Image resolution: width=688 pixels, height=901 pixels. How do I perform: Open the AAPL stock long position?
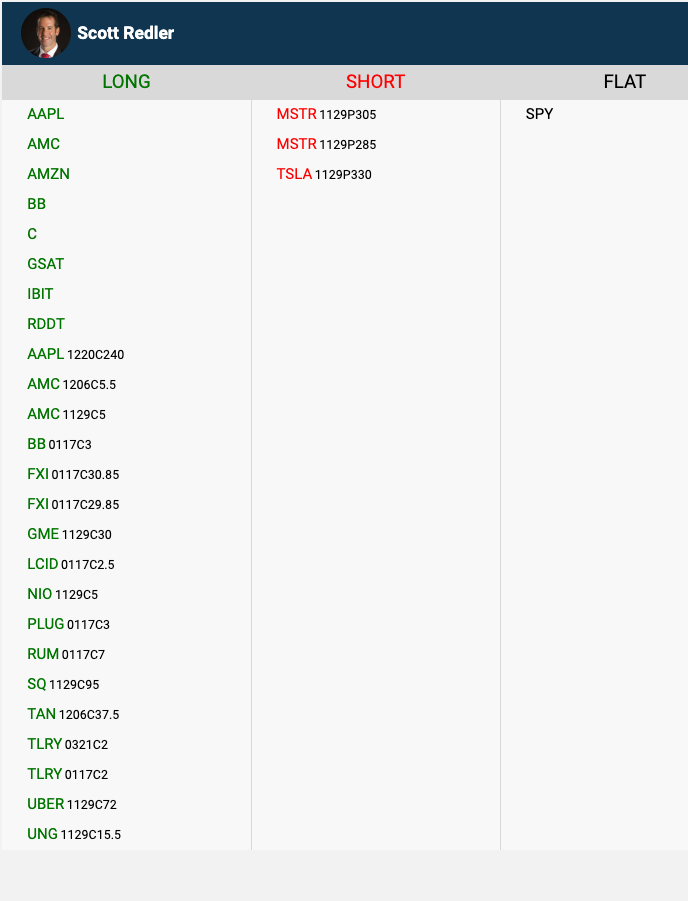click(46, 114)
